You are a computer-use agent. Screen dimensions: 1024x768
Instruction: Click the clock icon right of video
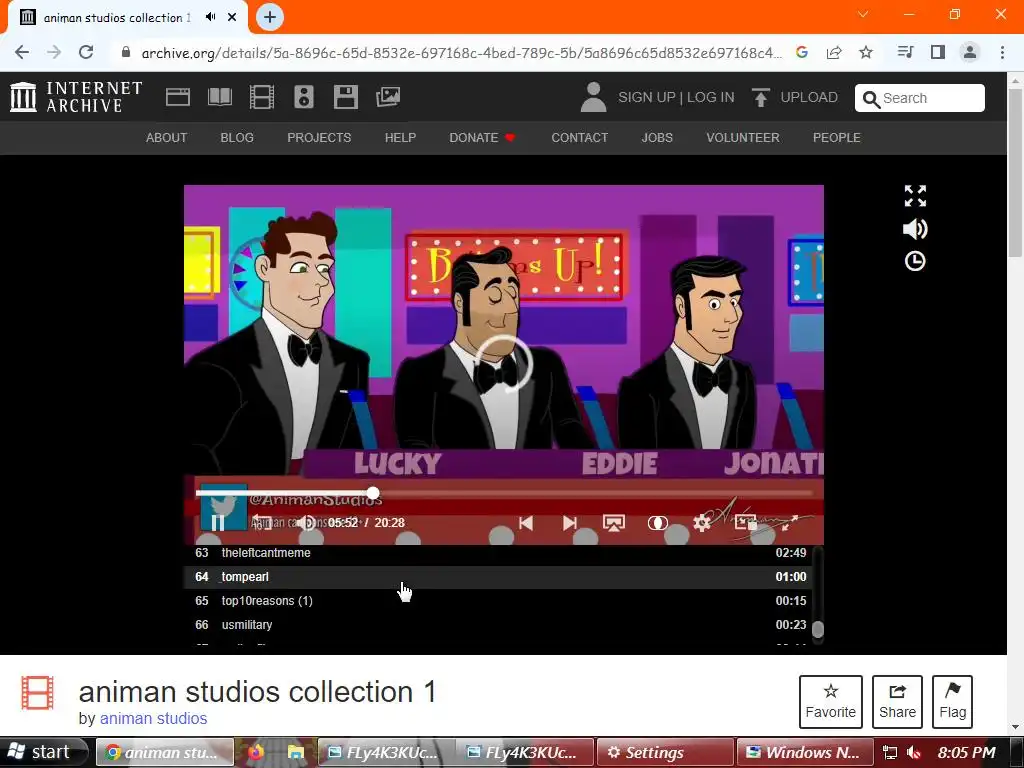pyautogui.click(x=915, y=261)
